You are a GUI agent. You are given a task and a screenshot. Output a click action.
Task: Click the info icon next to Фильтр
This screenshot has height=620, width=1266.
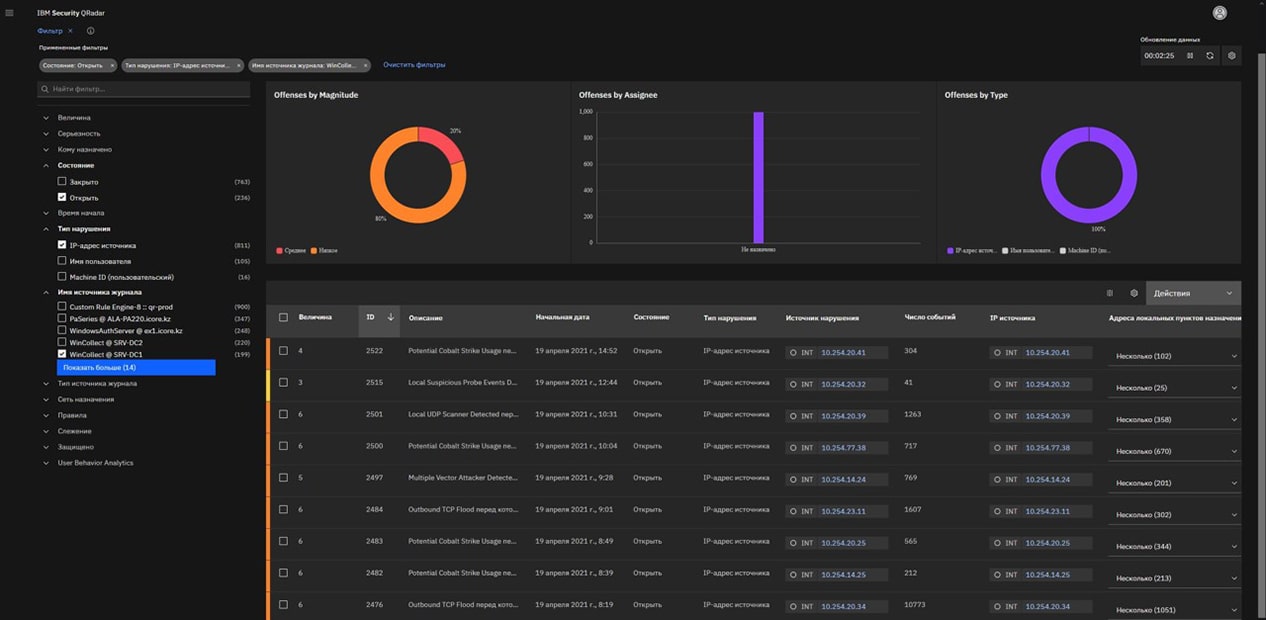click(x=90, y=31)
